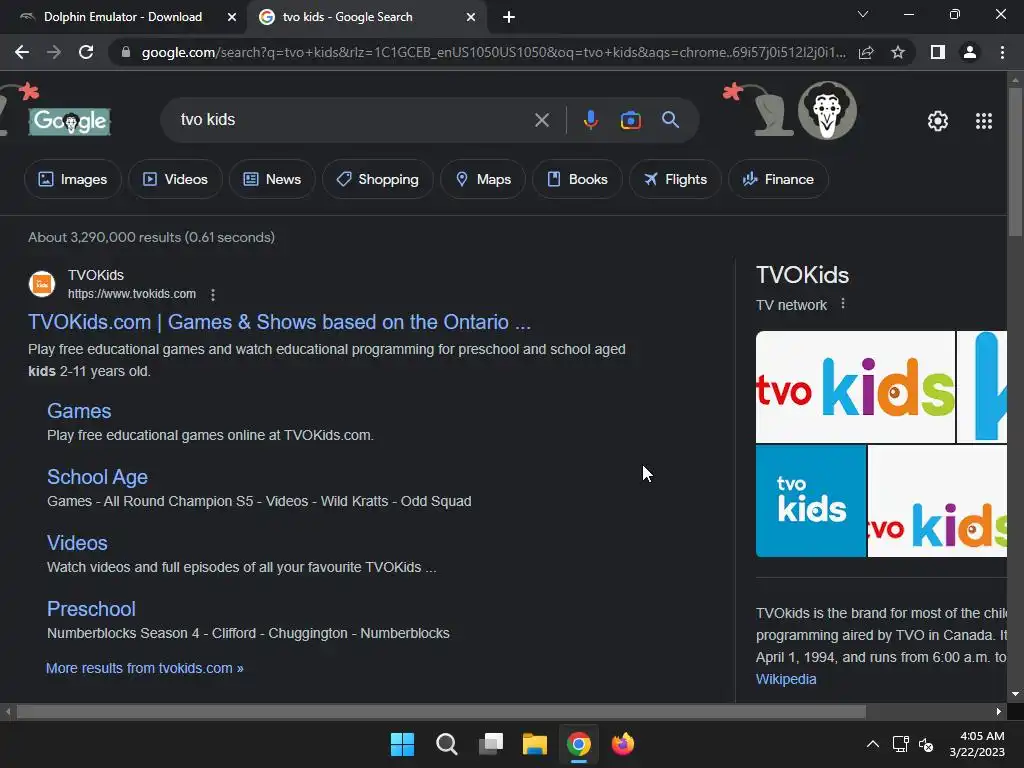This screenshot has width=1024, height=768.
Task: Open the Chrome three-dot menu
Action: click(1002, 52)
